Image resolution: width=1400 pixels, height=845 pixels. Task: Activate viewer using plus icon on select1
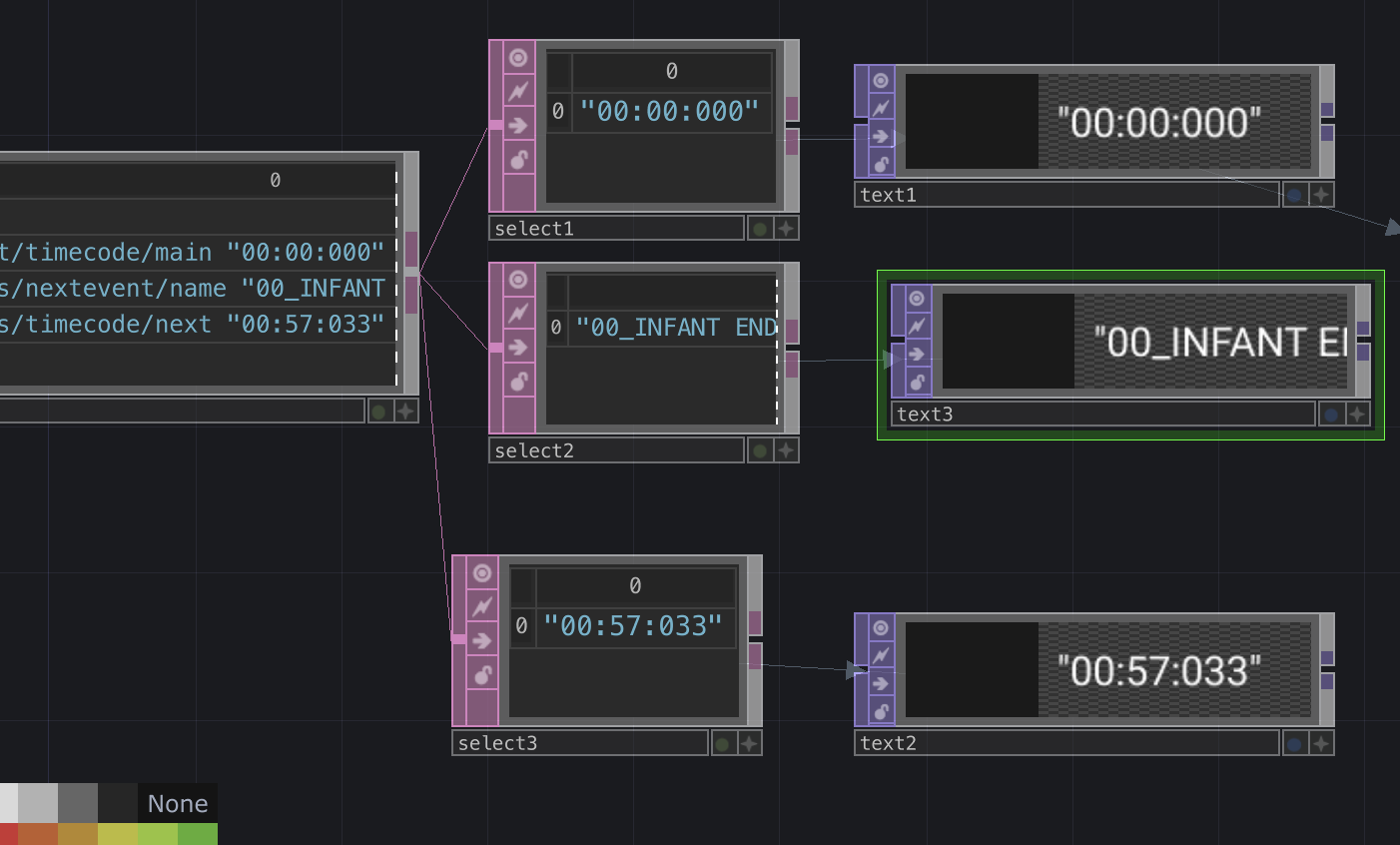pyautogui.click(x=786, y=229)
